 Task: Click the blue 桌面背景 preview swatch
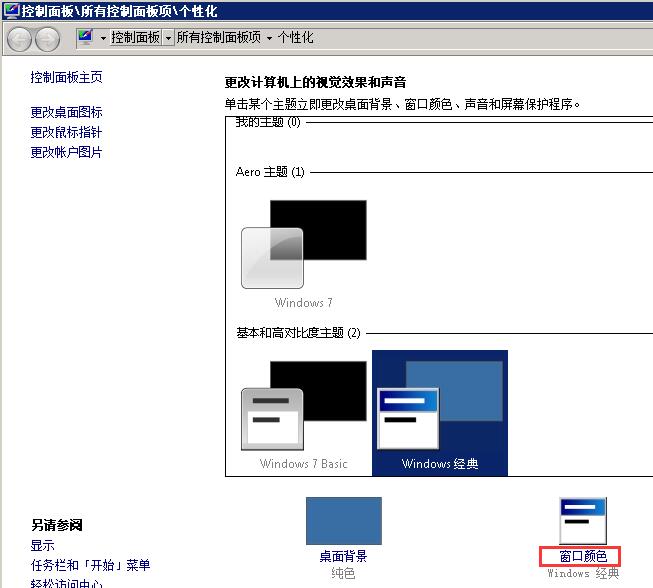click(344, 521)
